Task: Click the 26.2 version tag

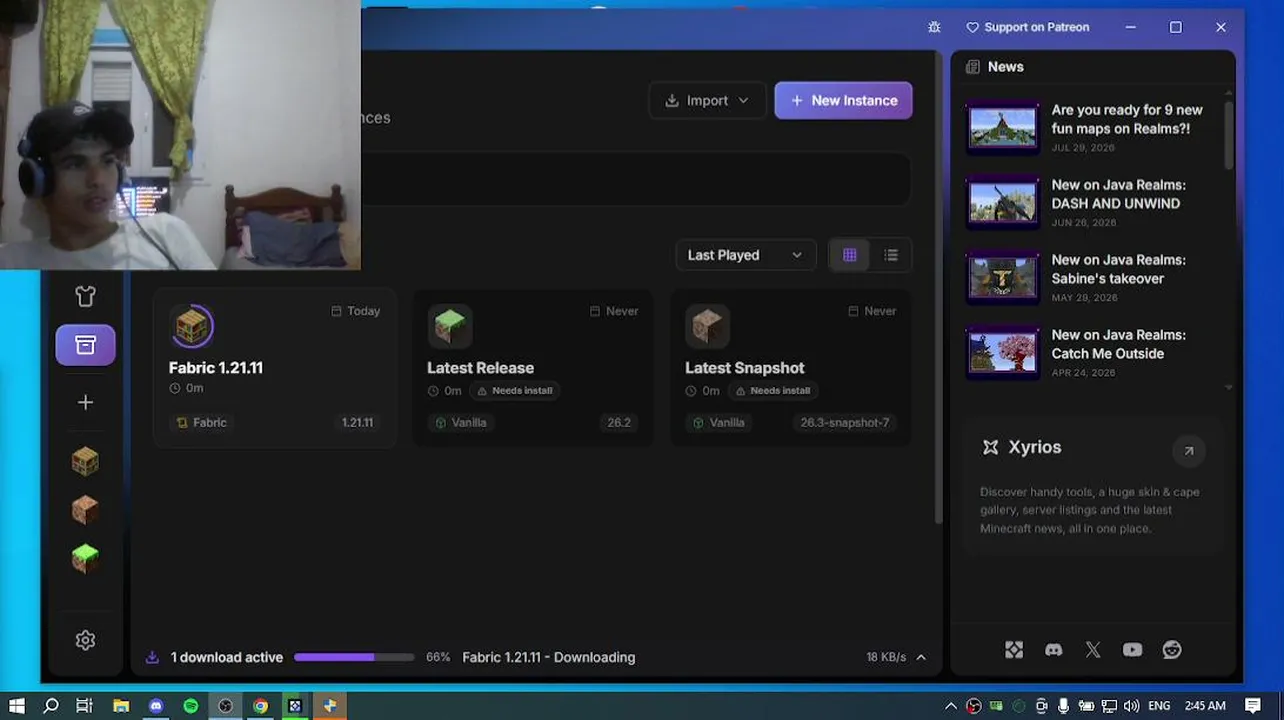Action: click(x=619, y=422)
